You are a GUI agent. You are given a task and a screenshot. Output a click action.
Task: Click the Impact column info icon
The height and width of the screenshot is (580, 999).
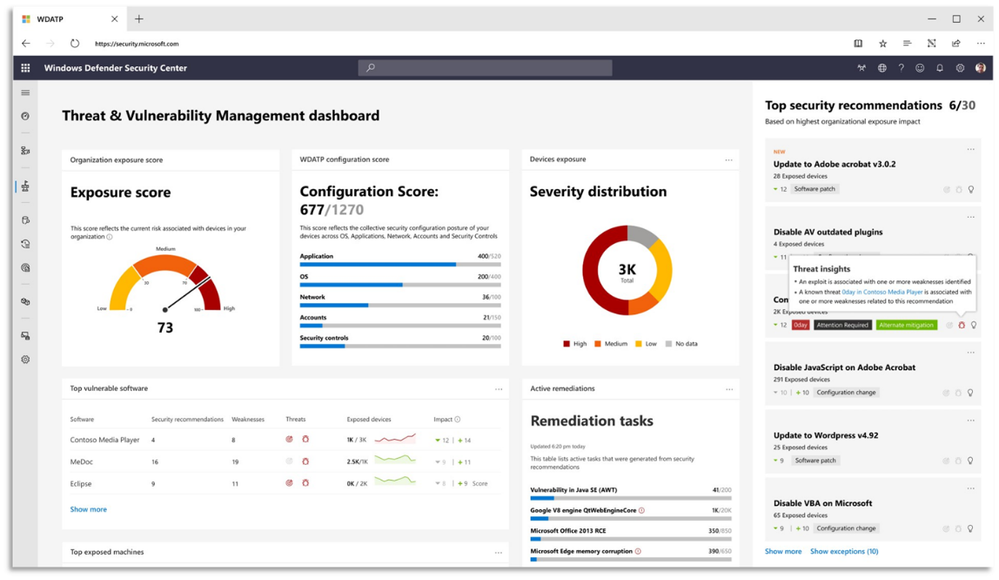click(x=457, y=419)
